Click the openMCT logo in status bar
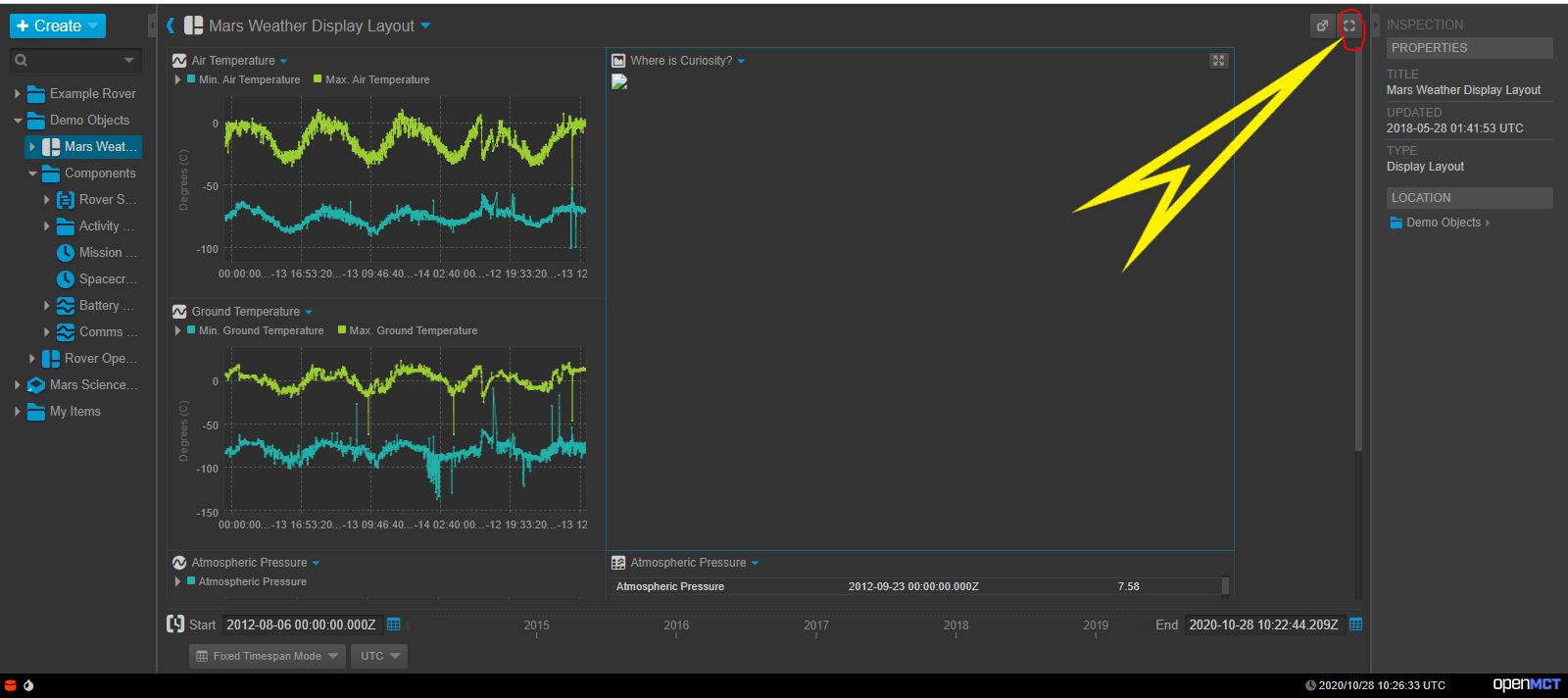The image size is (1568, 699). tap(1526, 684)
